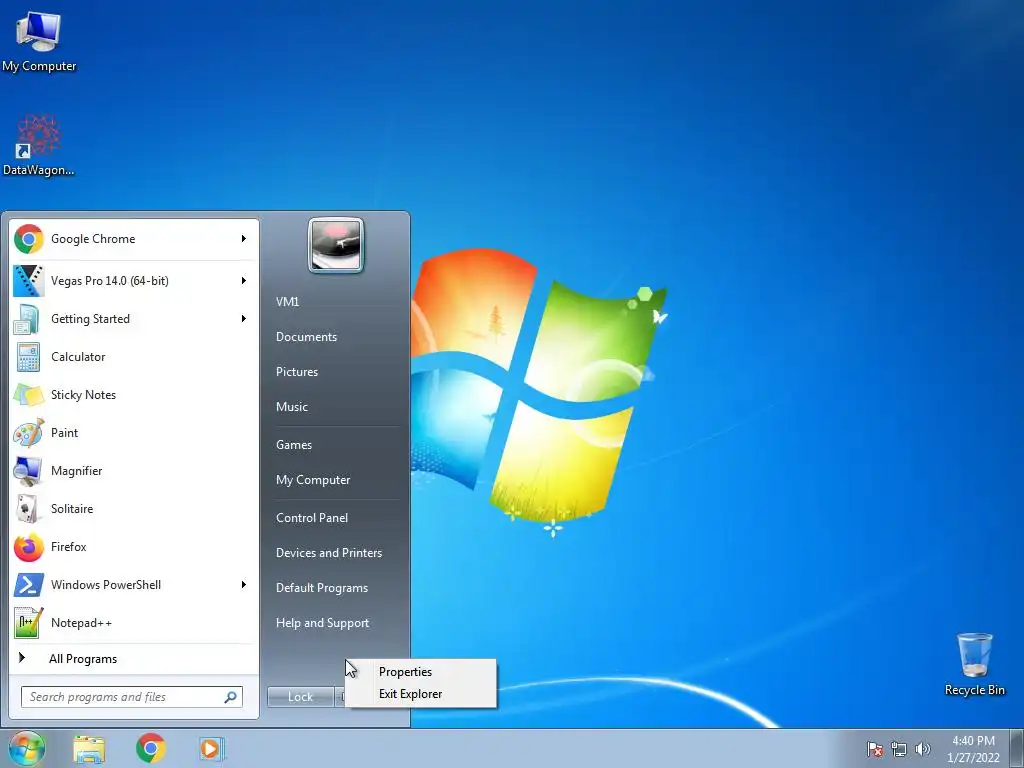Open the Getting Started icon
The height and width of the screenshot is (768, 1024).
click(x=28, y=319)
